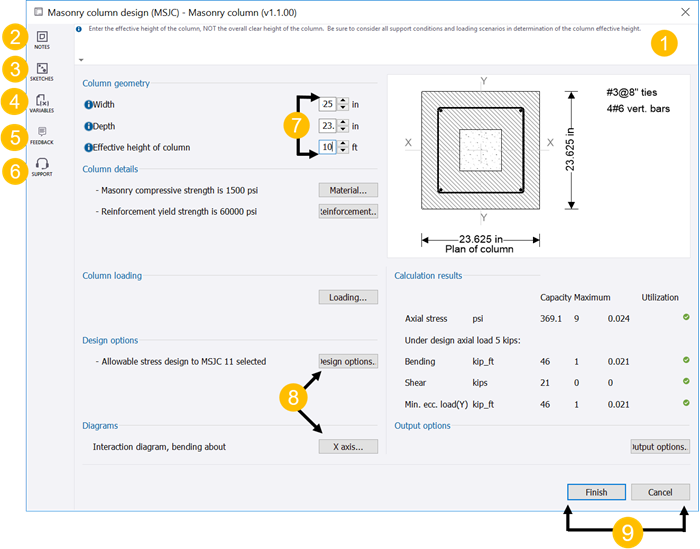
Task: Decrease Depth with the down arrow
Action: (343, 129)
